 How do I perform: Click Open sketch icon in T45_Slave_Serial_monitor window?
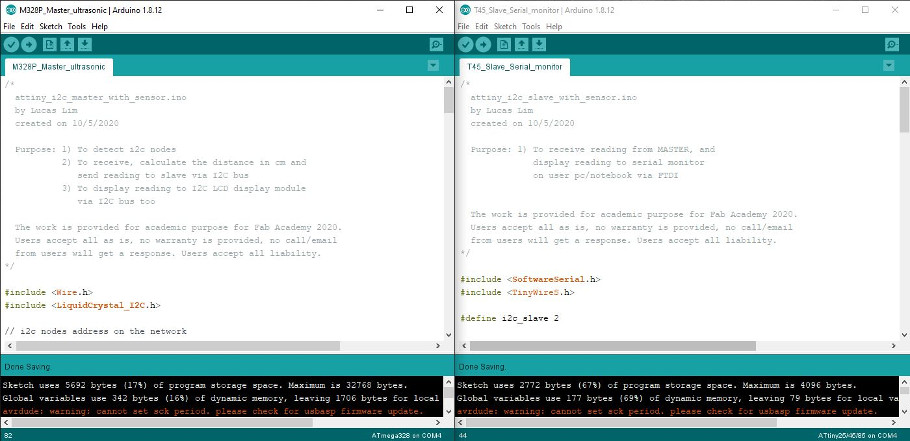[x=522, y=45]
